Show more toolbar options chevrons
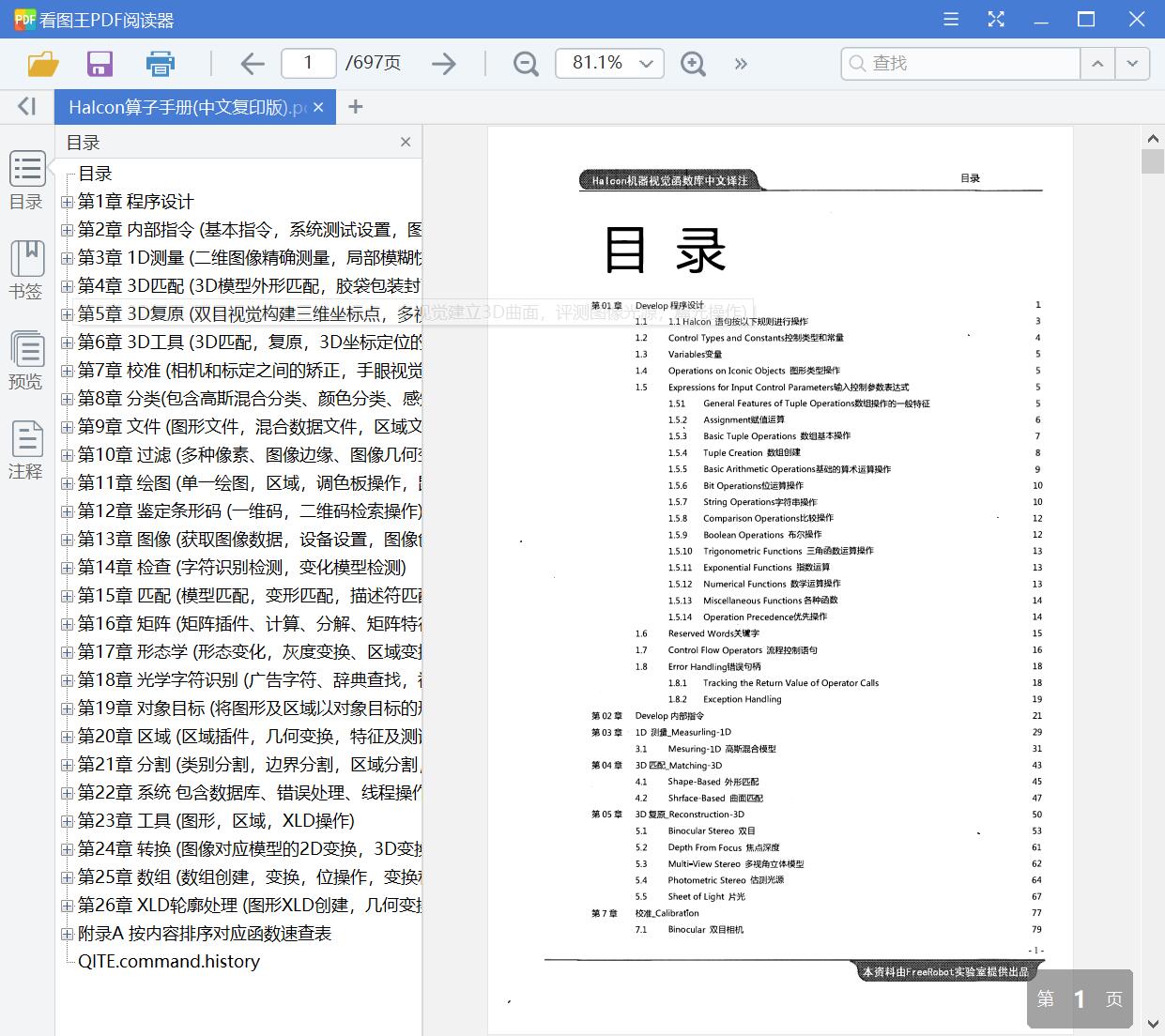The image size is (1165, 1036). tap(741, 64)
